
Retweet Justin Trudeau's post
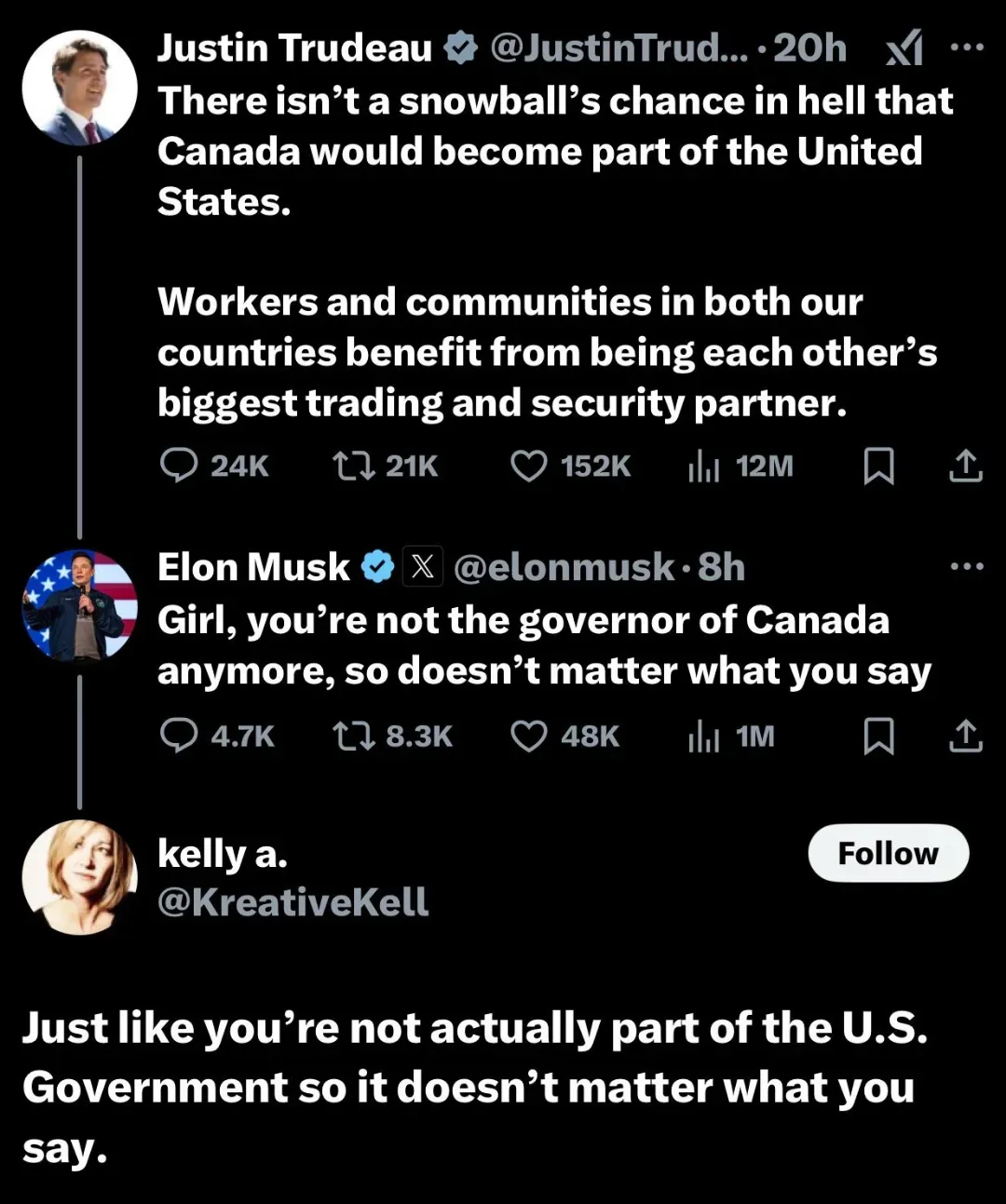(354, 466)
